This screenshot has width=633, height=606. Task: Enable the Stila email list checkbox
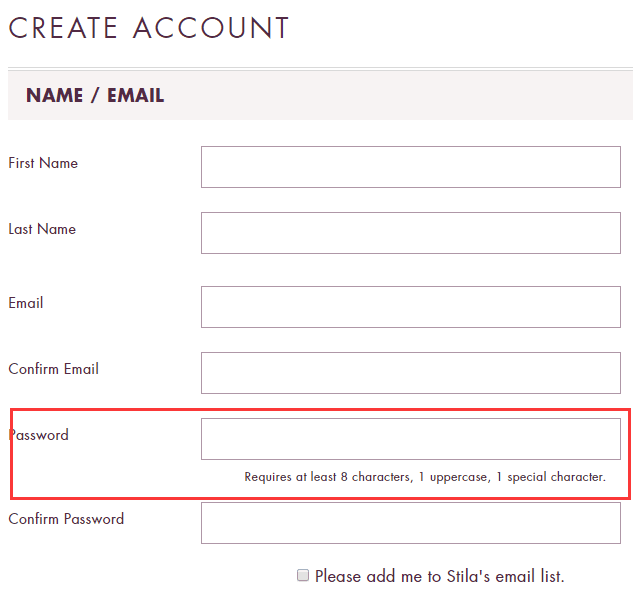click(303, 575)
